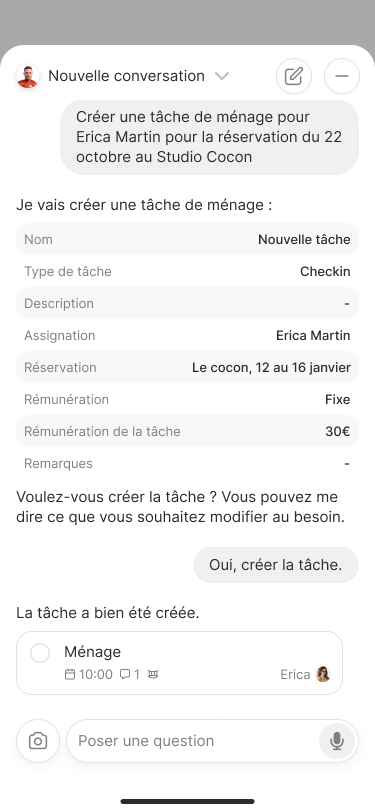Mark the Ménage task as completed
The image size is (375, 812).
(x=40, y=653)
